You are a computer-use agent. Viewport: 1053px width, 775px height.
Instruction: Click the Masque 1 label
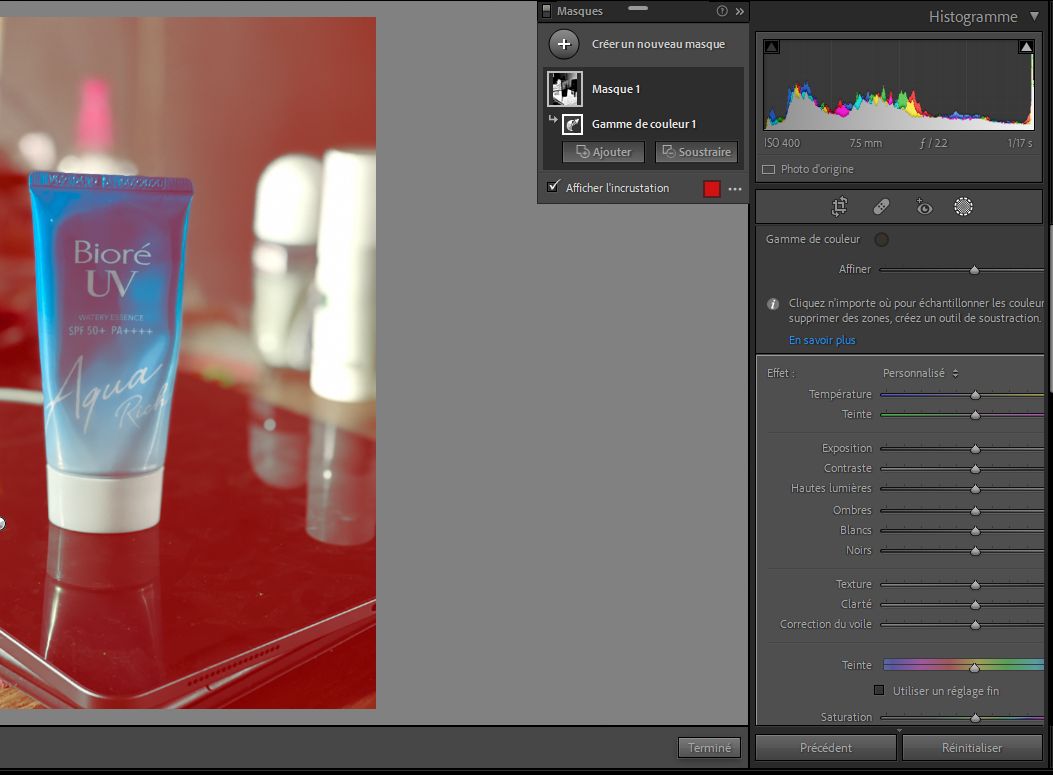[x=616, y=89]
